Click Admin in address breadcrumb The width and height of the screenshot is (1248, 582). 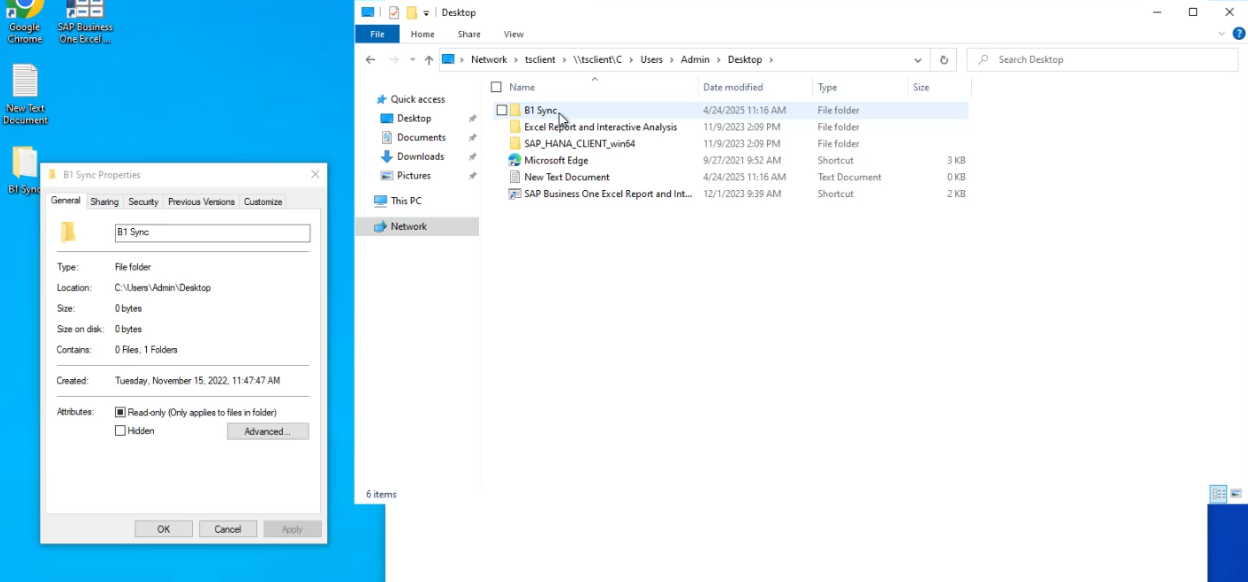(695, 60)
